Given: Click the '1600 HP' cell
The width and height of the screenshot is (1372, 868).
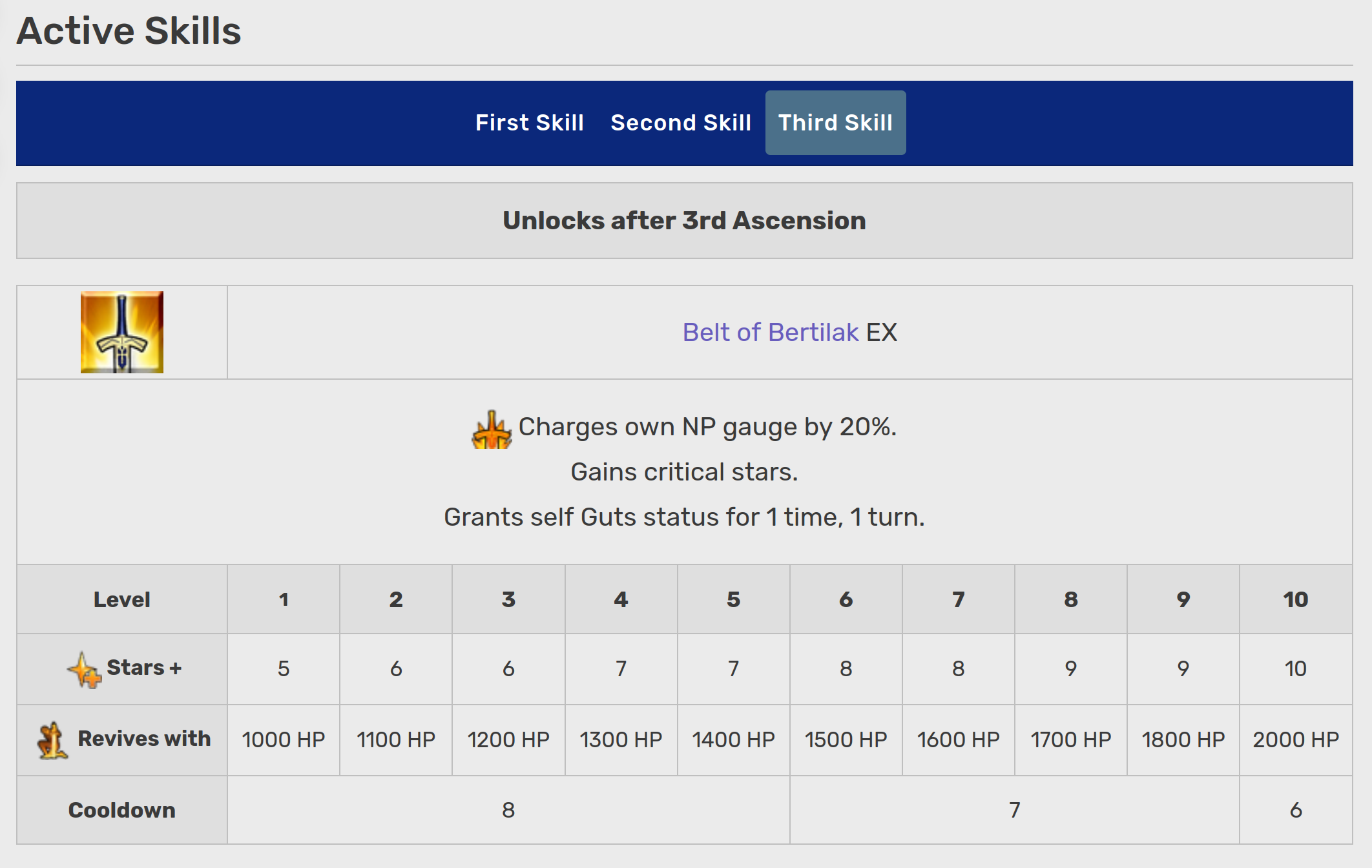Looking at the screenshot, I should [x=959, y=740].
